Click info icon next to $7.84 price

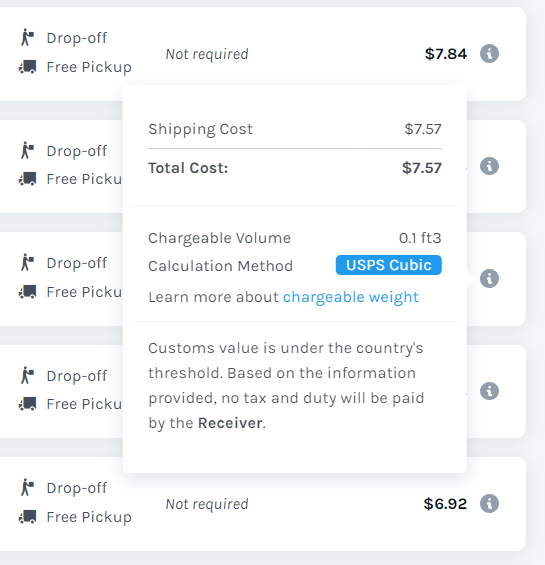489,54
